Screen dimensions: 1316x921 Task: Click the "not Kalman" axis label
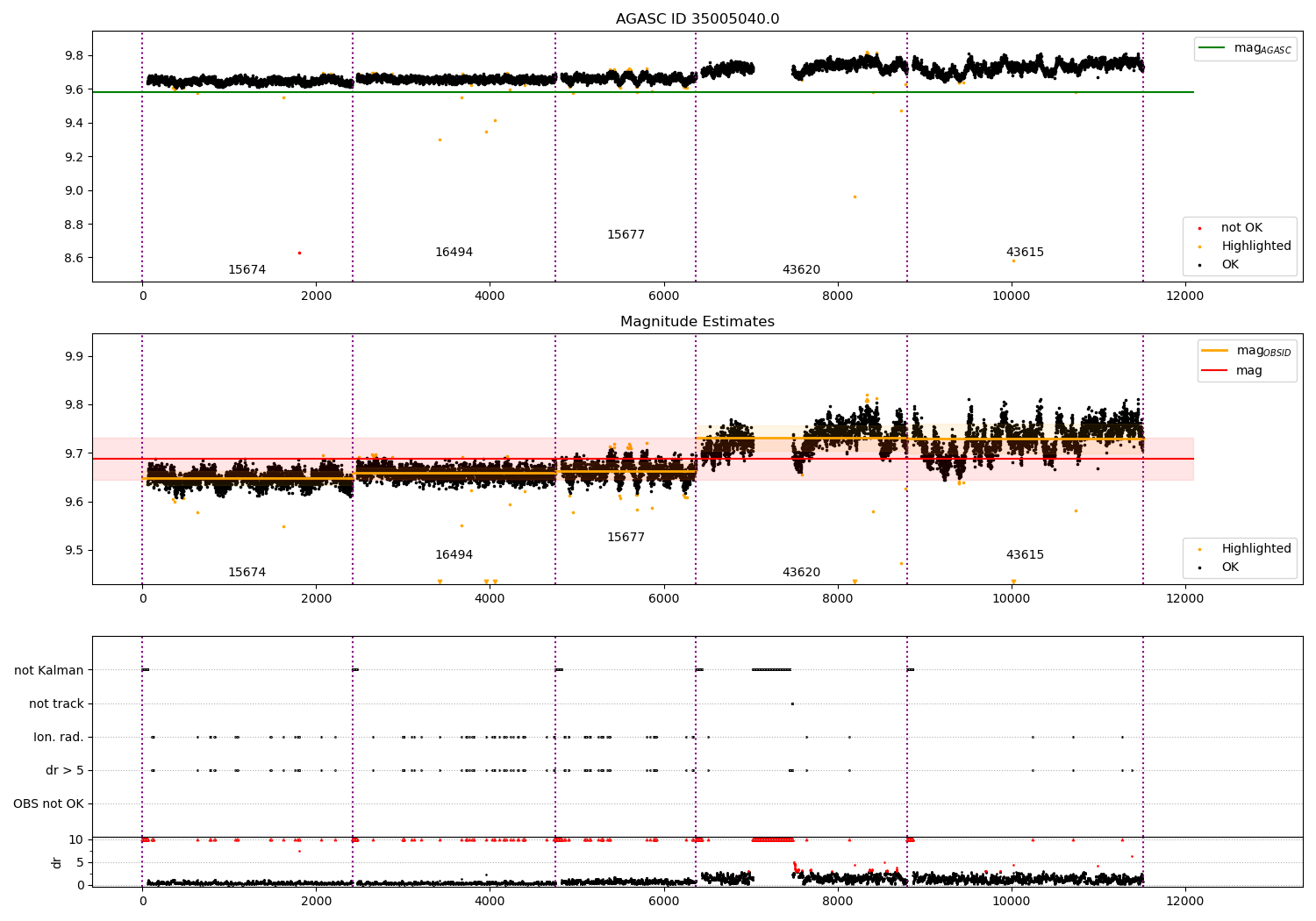tap(49, 671)
